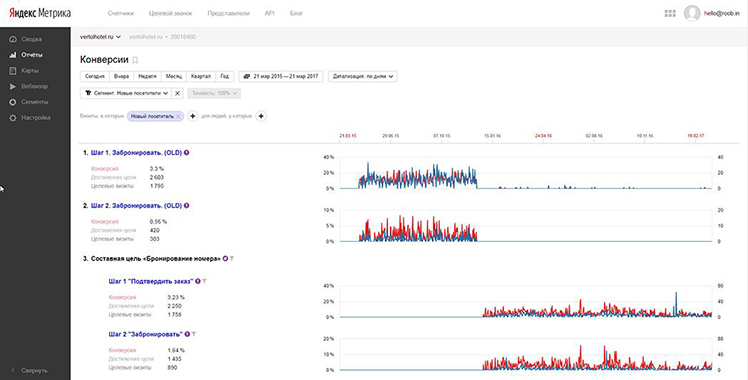
Task: Open the Шаг 1 "Подтвердить заказ" link
Action: pyautogui.click(x=151, y=281)
